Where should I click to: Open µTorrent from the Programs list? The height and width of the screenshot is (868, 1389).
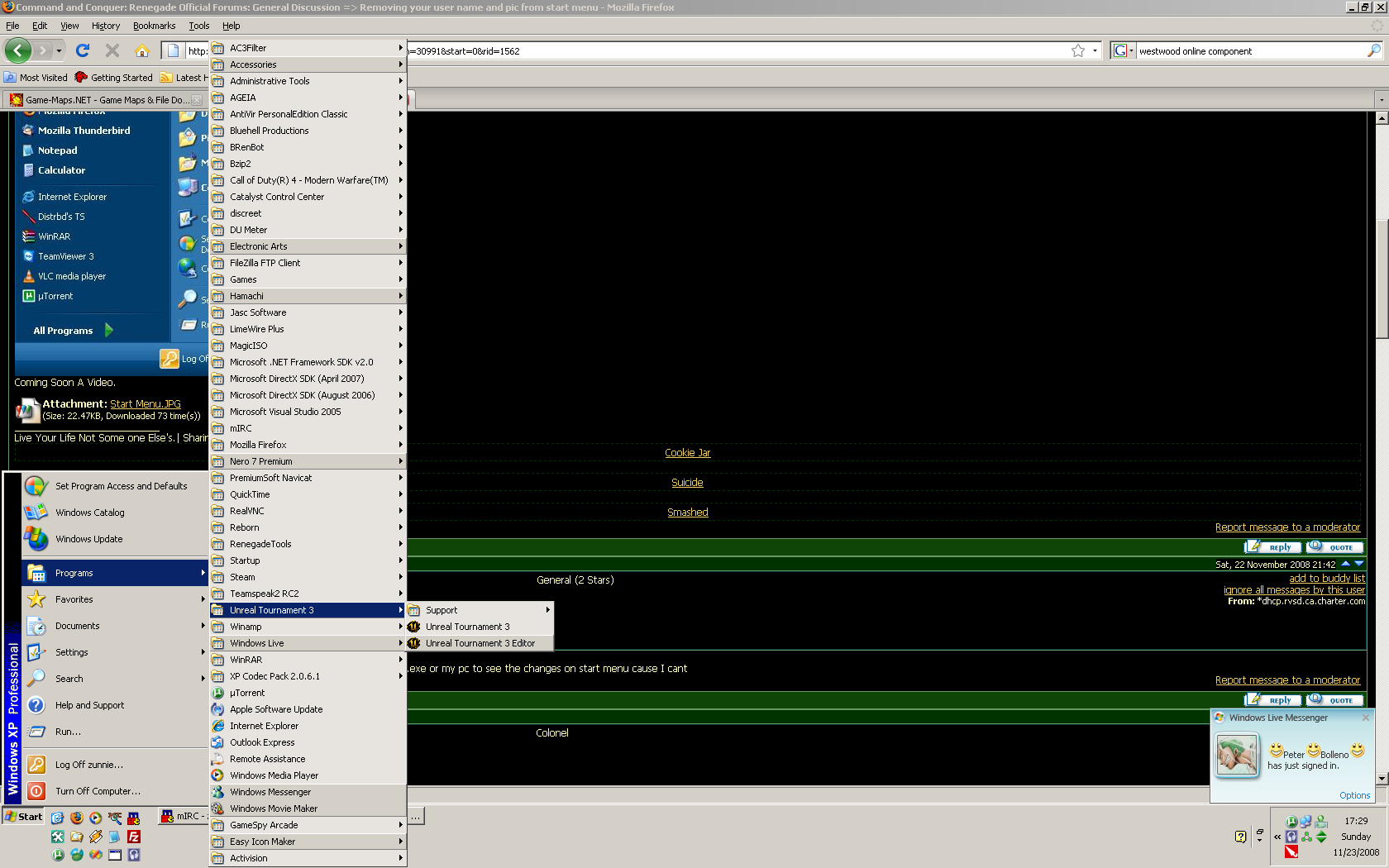(x=247, y=693)
